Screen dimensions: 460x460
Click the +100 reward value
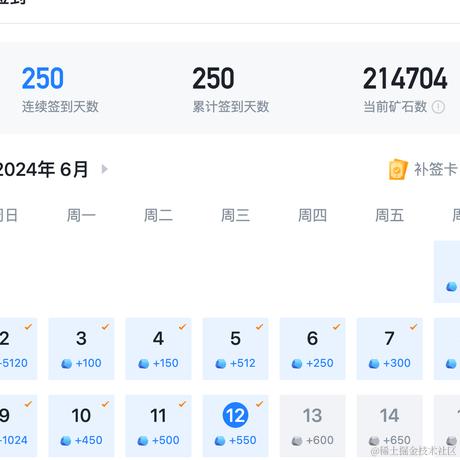click(89, 363)
